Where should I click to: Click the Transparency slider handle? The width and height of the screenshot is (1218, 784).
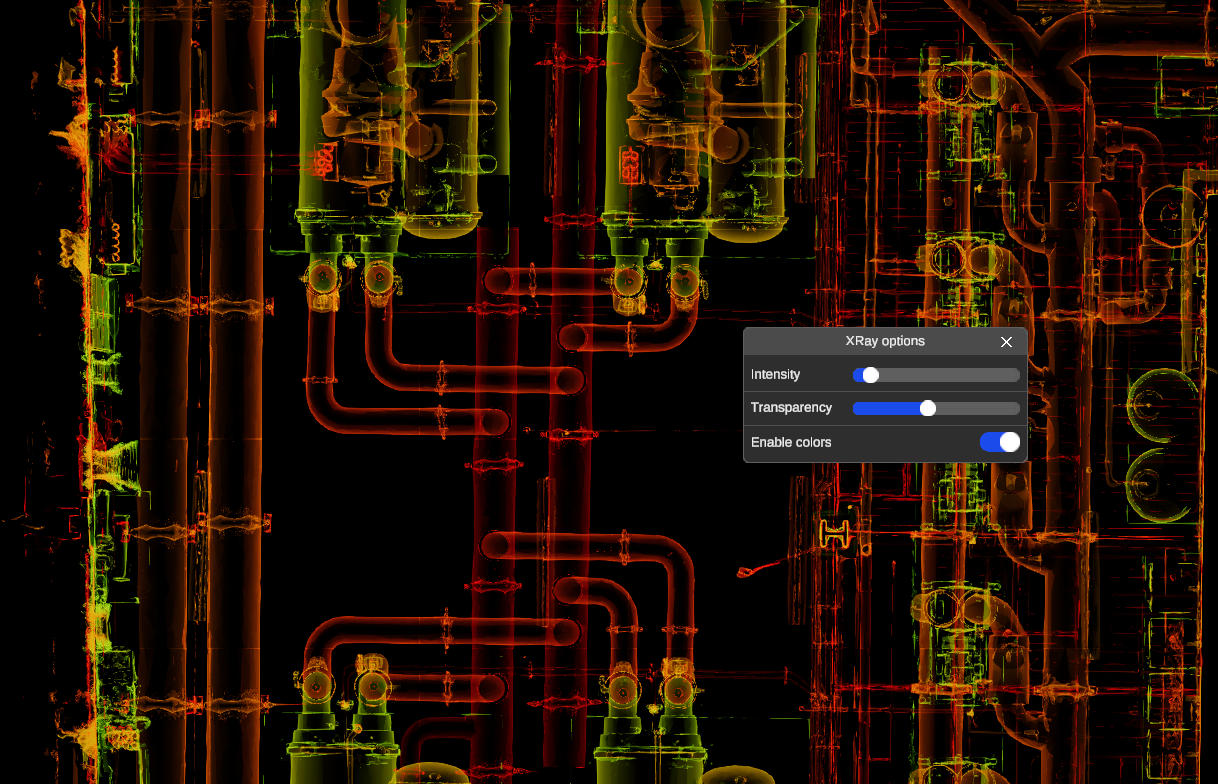point(928,408)
